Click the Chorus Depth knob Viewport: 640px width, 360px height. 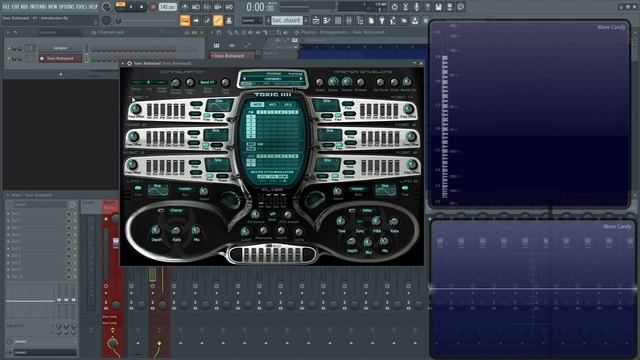156,231
